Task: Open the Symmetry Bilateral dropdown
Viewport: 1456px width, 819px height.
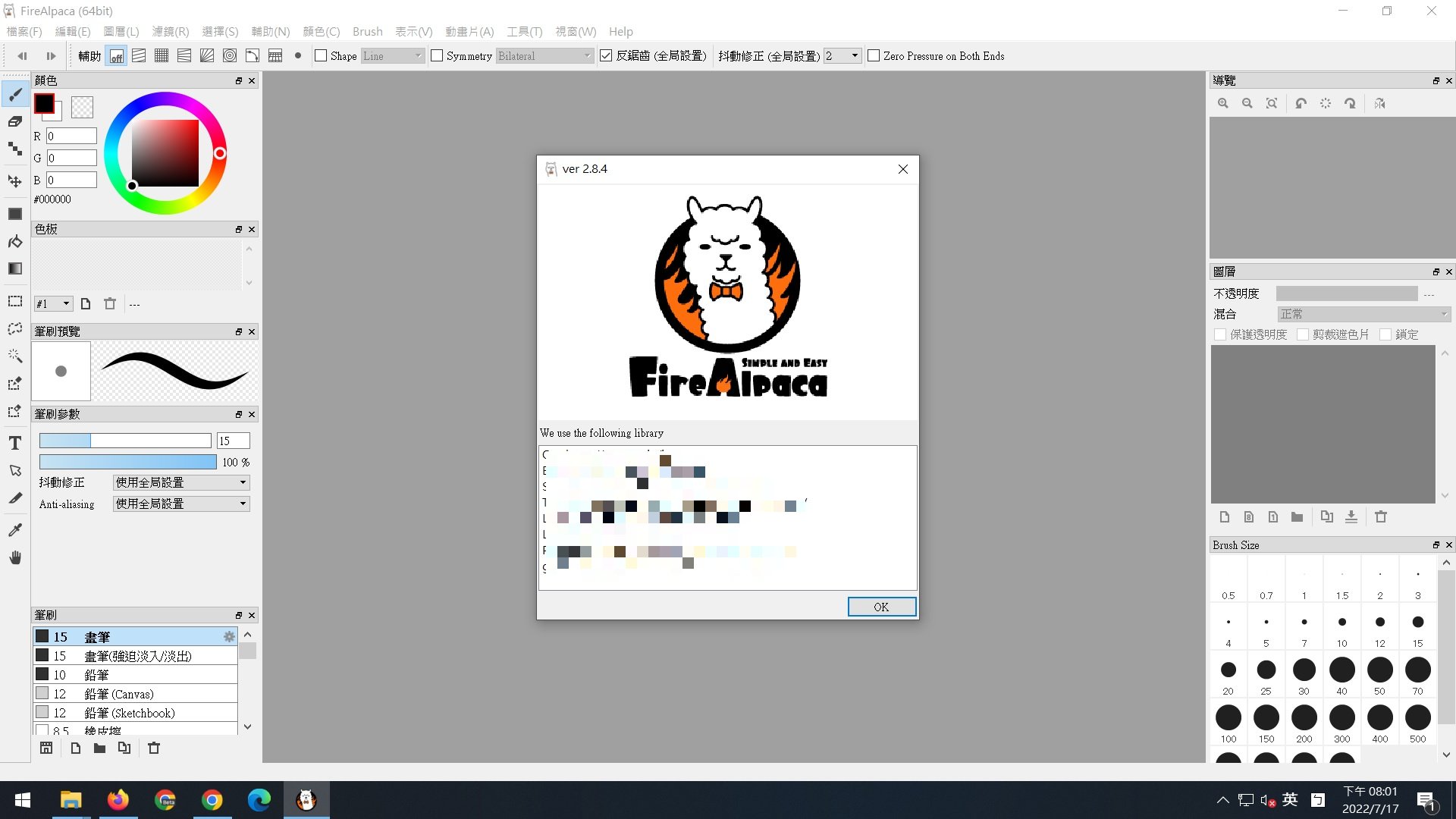Action: point(544,56)
